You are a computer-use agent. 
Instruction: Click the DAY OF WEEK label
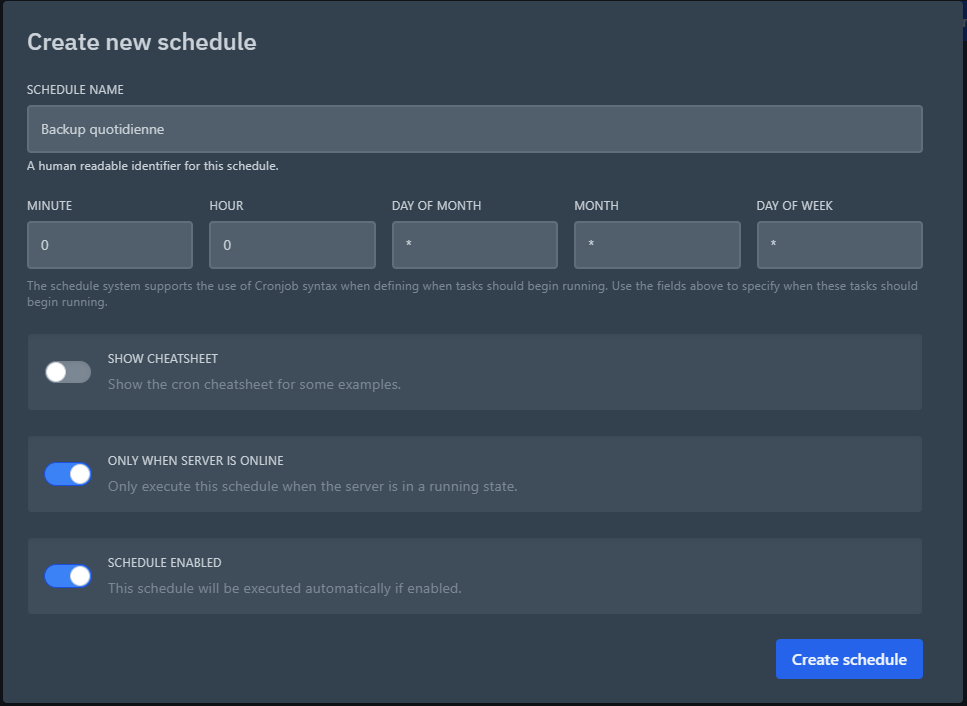click(794, 206)
